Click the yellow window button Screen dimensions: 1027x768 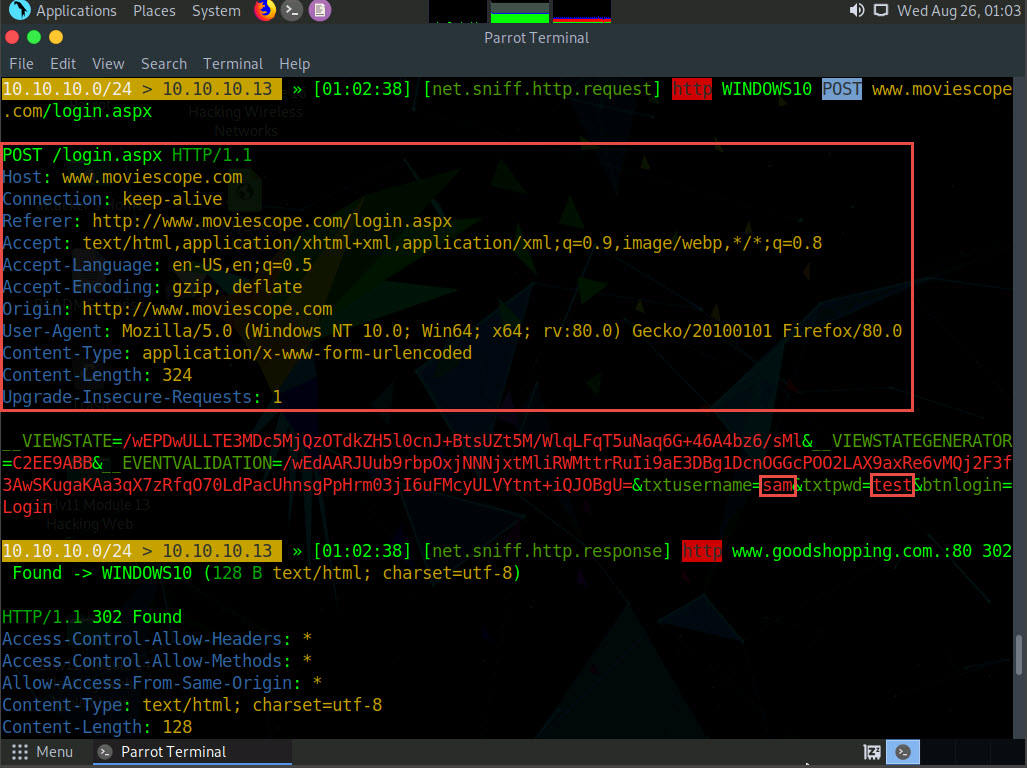(x=56, y=37)
